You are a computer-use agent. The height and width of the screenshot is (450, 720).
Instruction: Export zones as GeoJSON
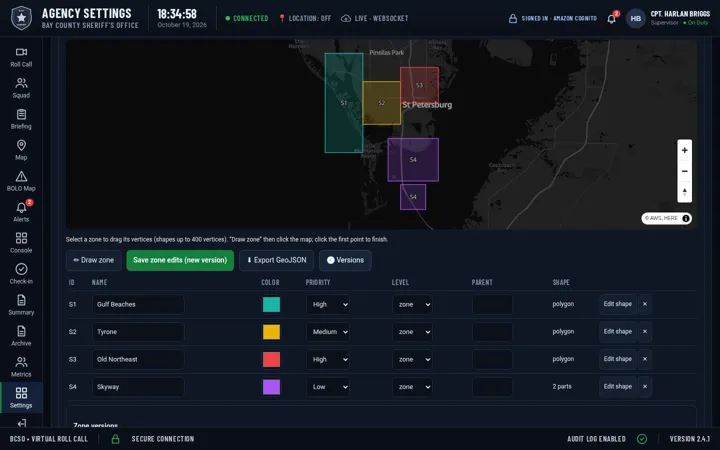tap(276, 260)
